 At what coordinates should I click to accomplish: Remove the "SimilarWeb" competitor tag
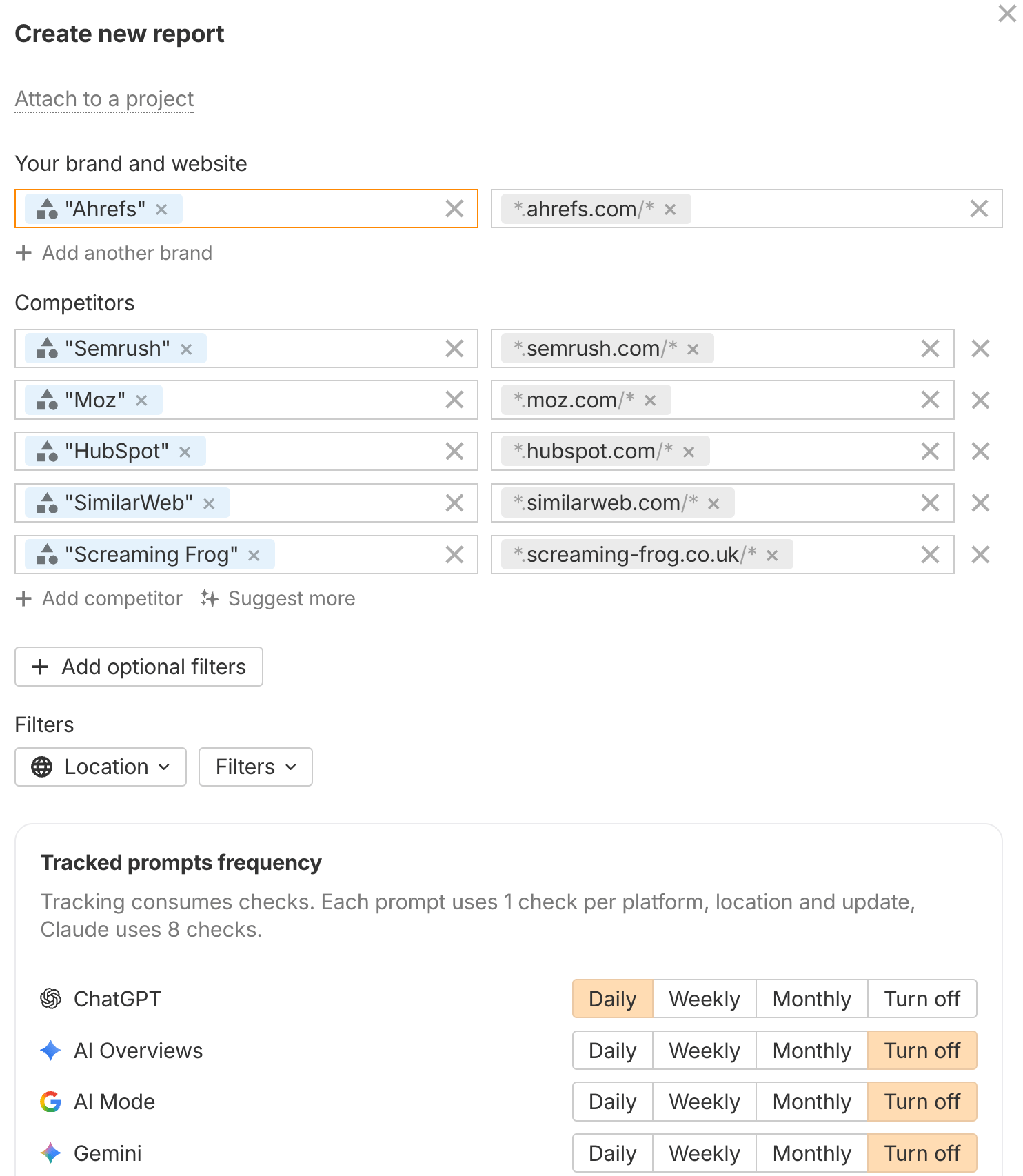[x=209, y=503]
